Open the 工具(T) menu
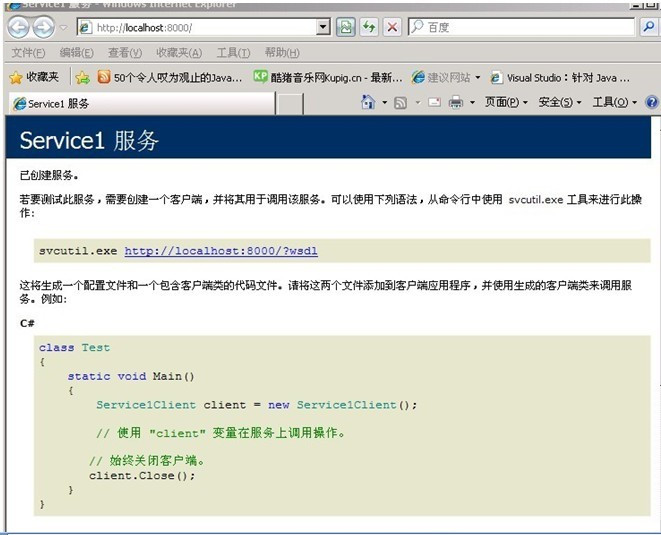 [233, 53]
